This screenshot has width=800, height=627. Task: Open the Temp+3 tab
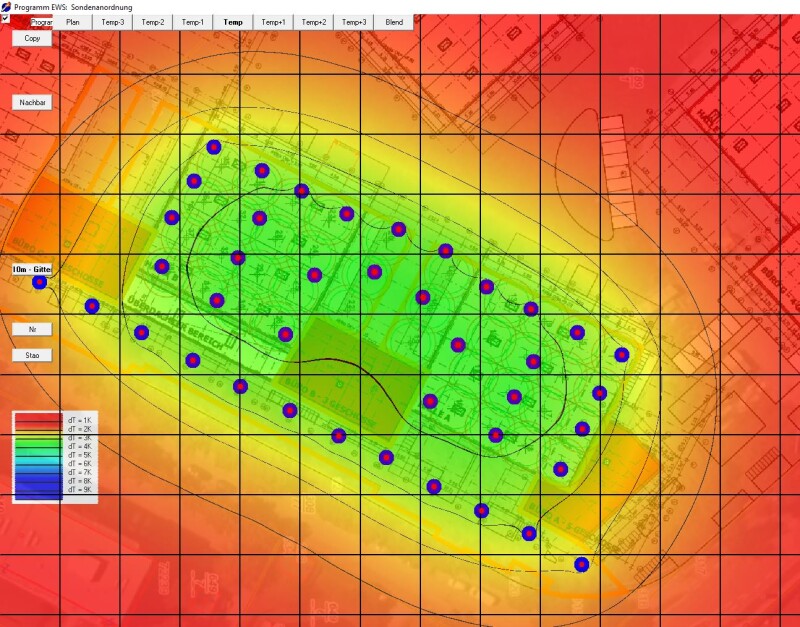(x=354, y=22)
